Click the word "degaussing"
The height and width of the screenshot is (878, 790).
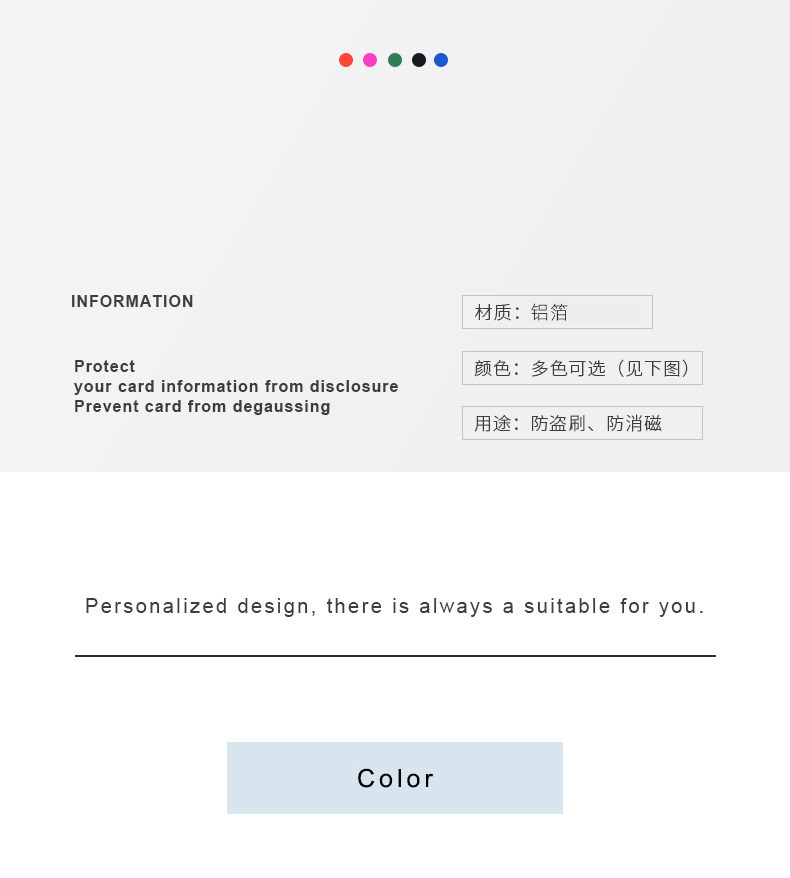pyautogui.click(x=281, y=406)
